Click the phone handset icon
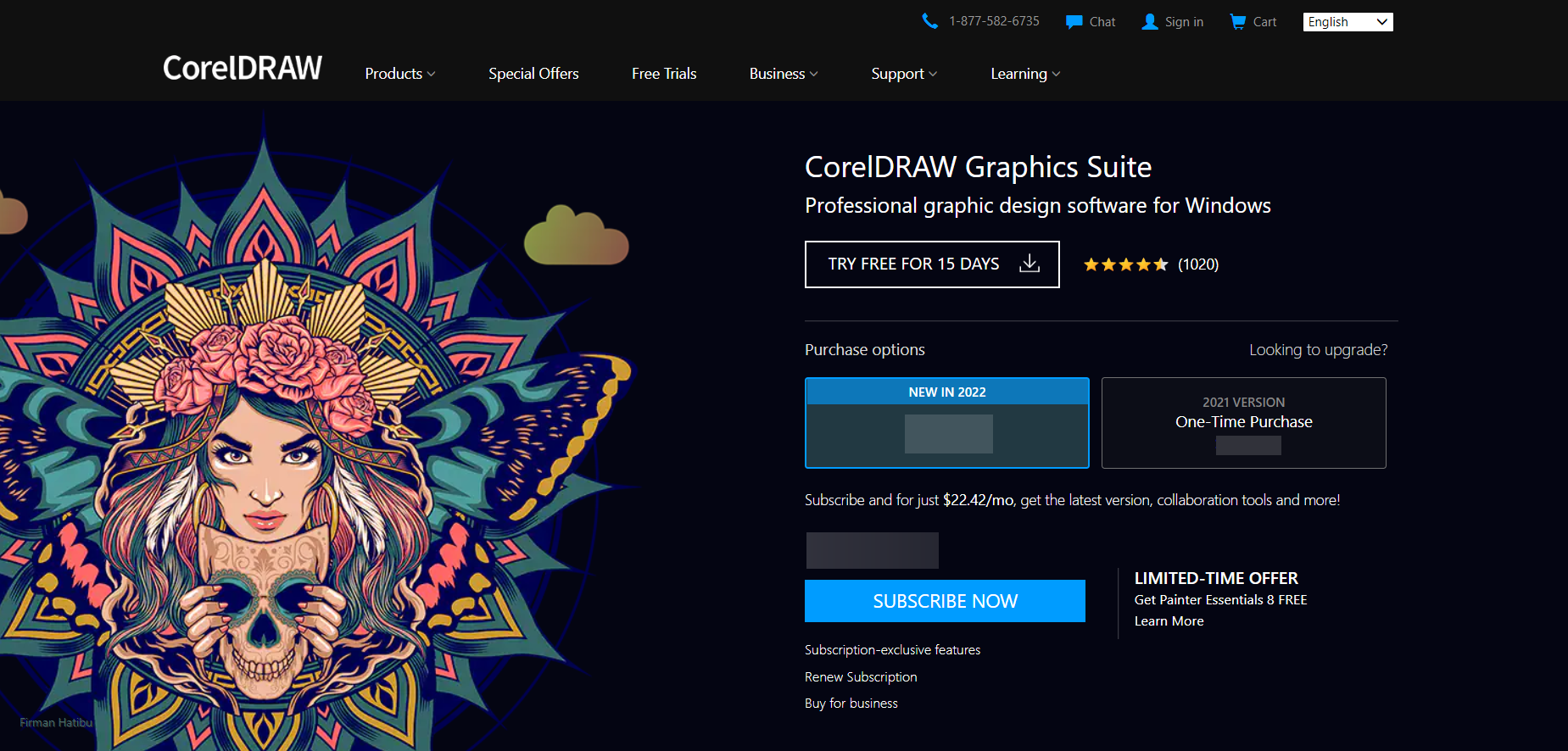The image size is (1568, 751). coord(930,21)
